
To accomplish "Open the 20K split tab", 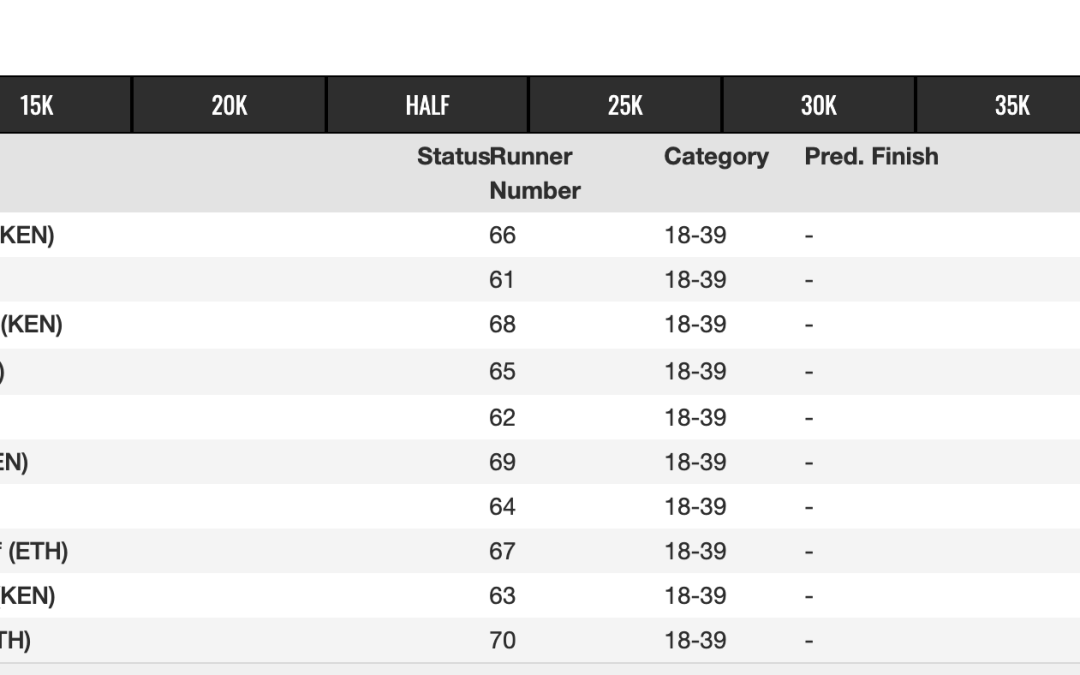I will (229, 105).
